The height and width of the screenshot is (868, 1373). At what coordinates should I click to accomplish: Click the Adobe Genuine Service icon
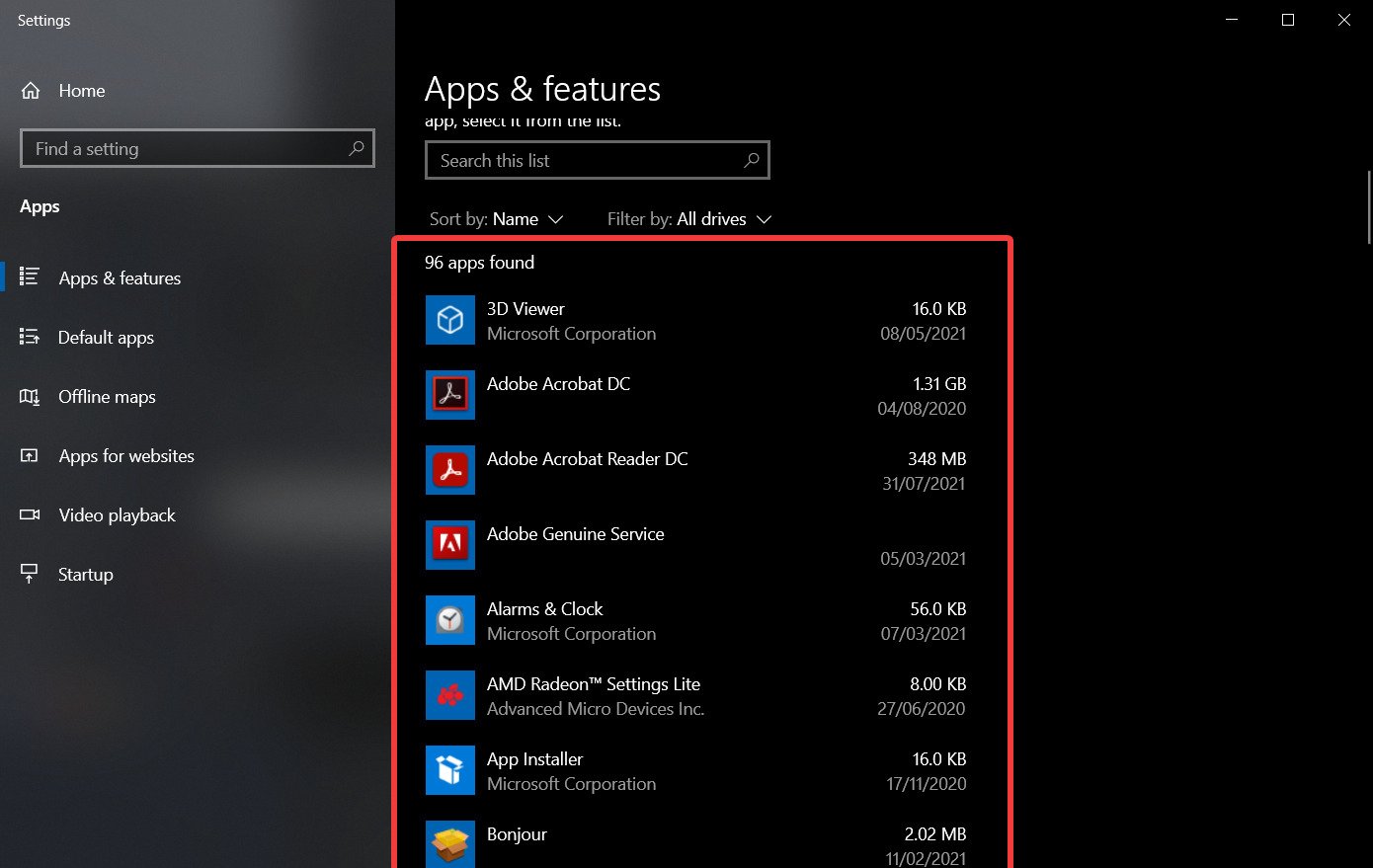450,545
